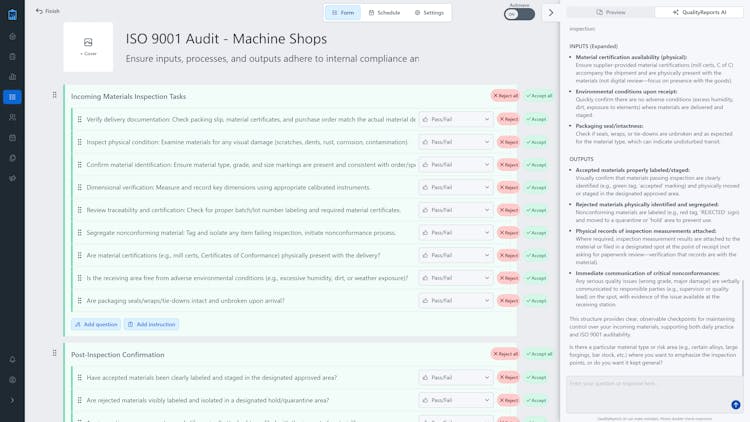Click Reject all for Incoming Materials section
The height and width of the screenshot is (422, 750).
(x=505, y=96)
